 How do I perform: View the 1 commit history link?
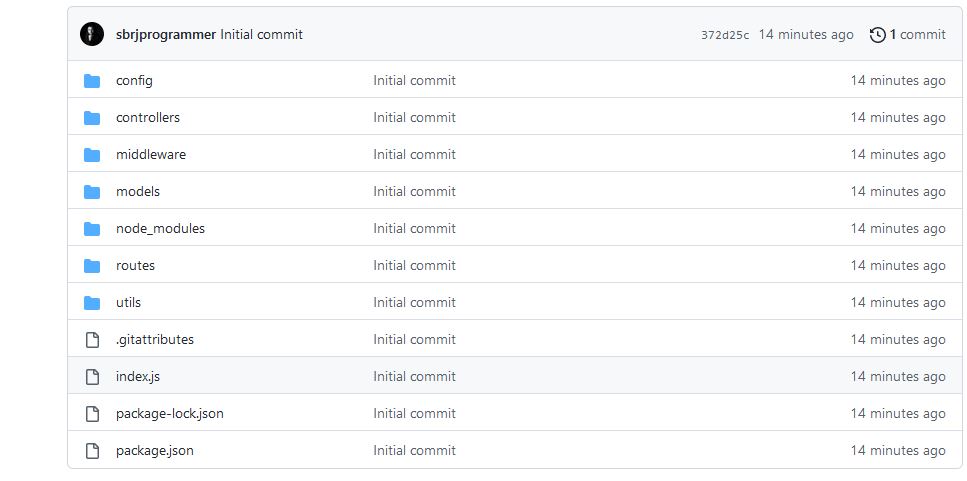point(916,34)
